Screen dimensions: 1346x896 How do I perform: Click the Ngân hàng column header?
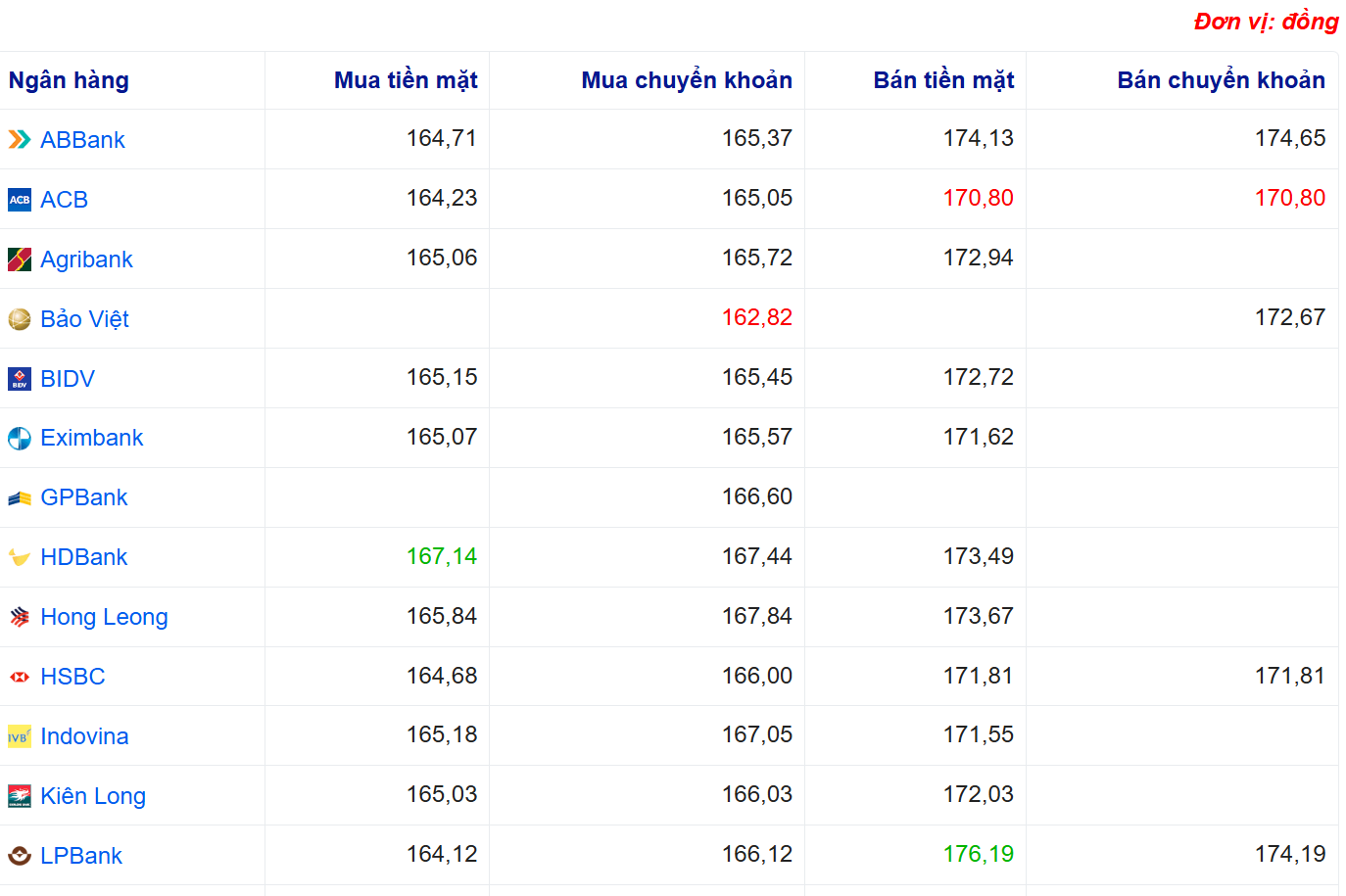[x=69, y=80]
